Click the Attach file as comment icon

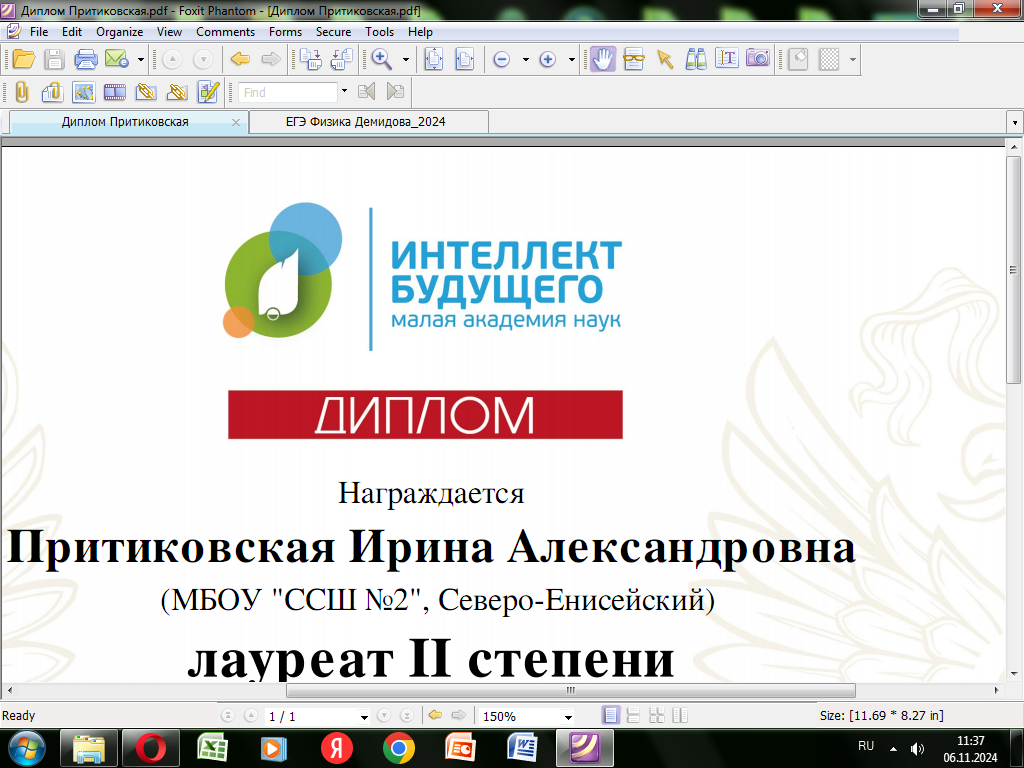(52, 92)
